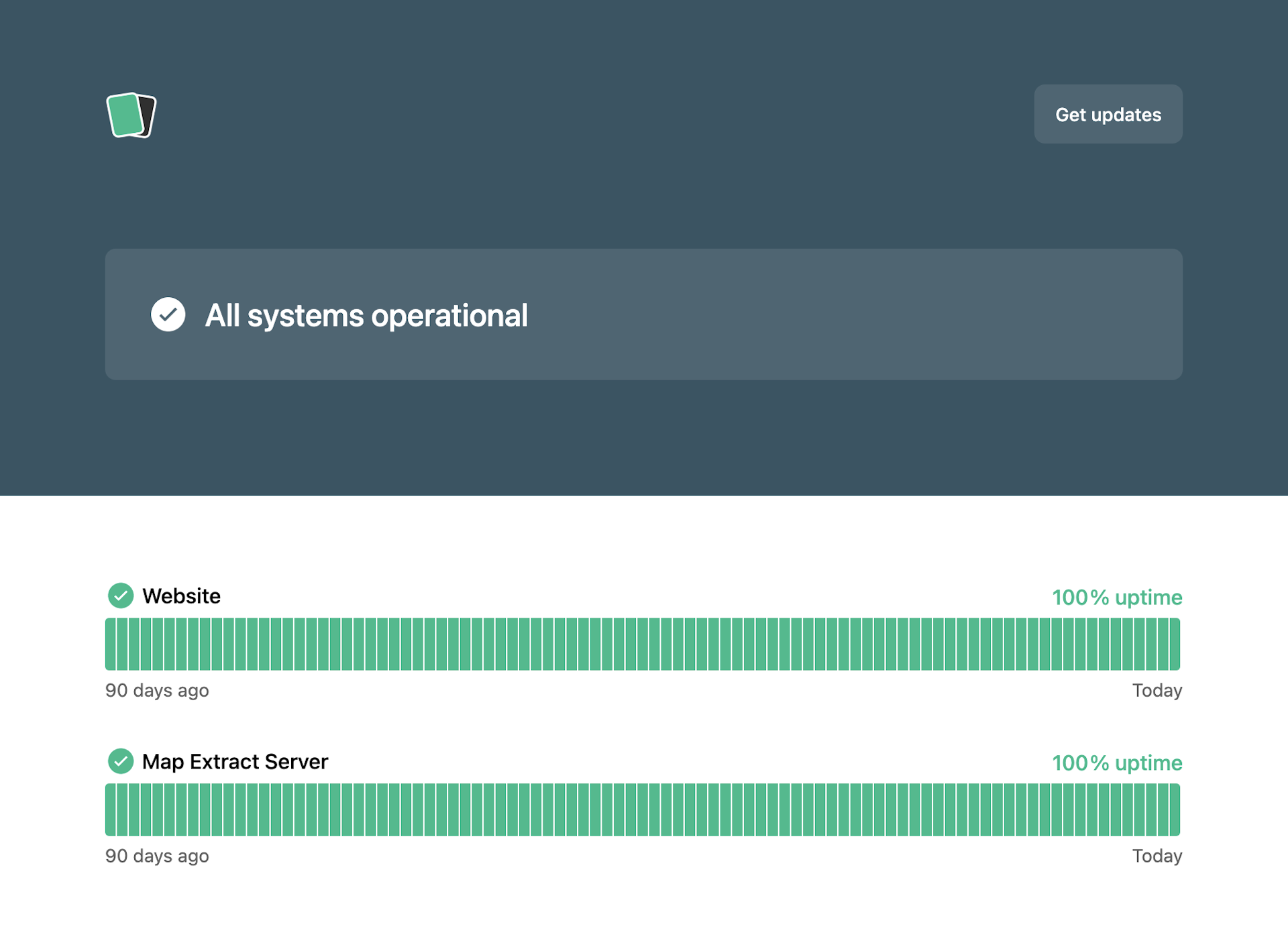The height and width of the screenshot is (949, 1288).
Task: Click the Website 100% uptime label
Action: [1117, 597]
